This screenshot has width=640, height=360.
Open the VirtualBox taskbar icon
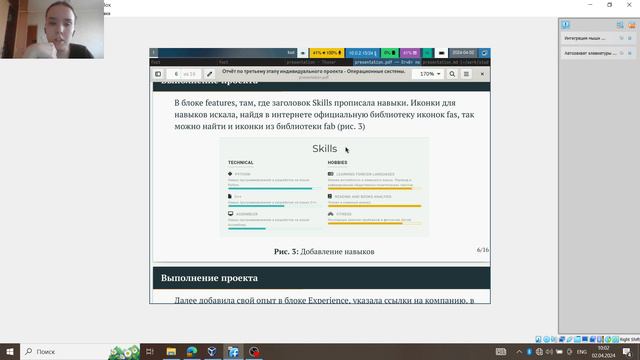[x=212, y=351]
